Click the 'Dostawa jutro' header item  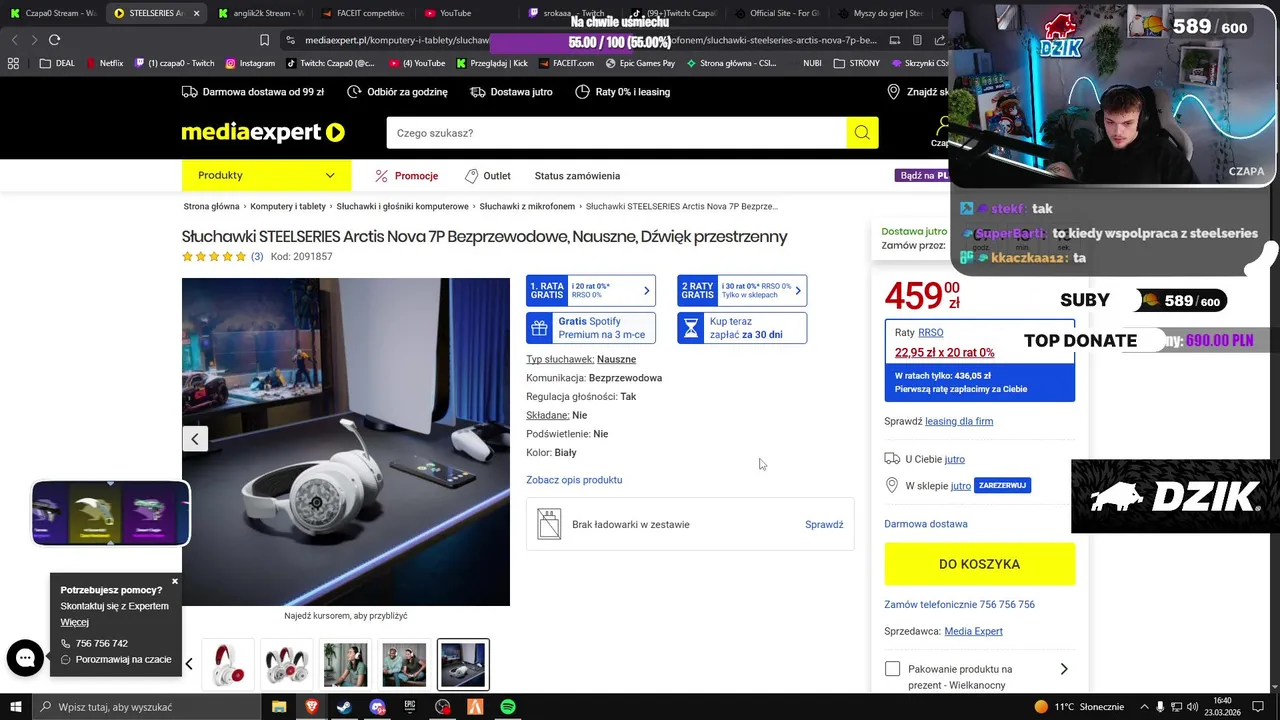click(x=511, y=92)
